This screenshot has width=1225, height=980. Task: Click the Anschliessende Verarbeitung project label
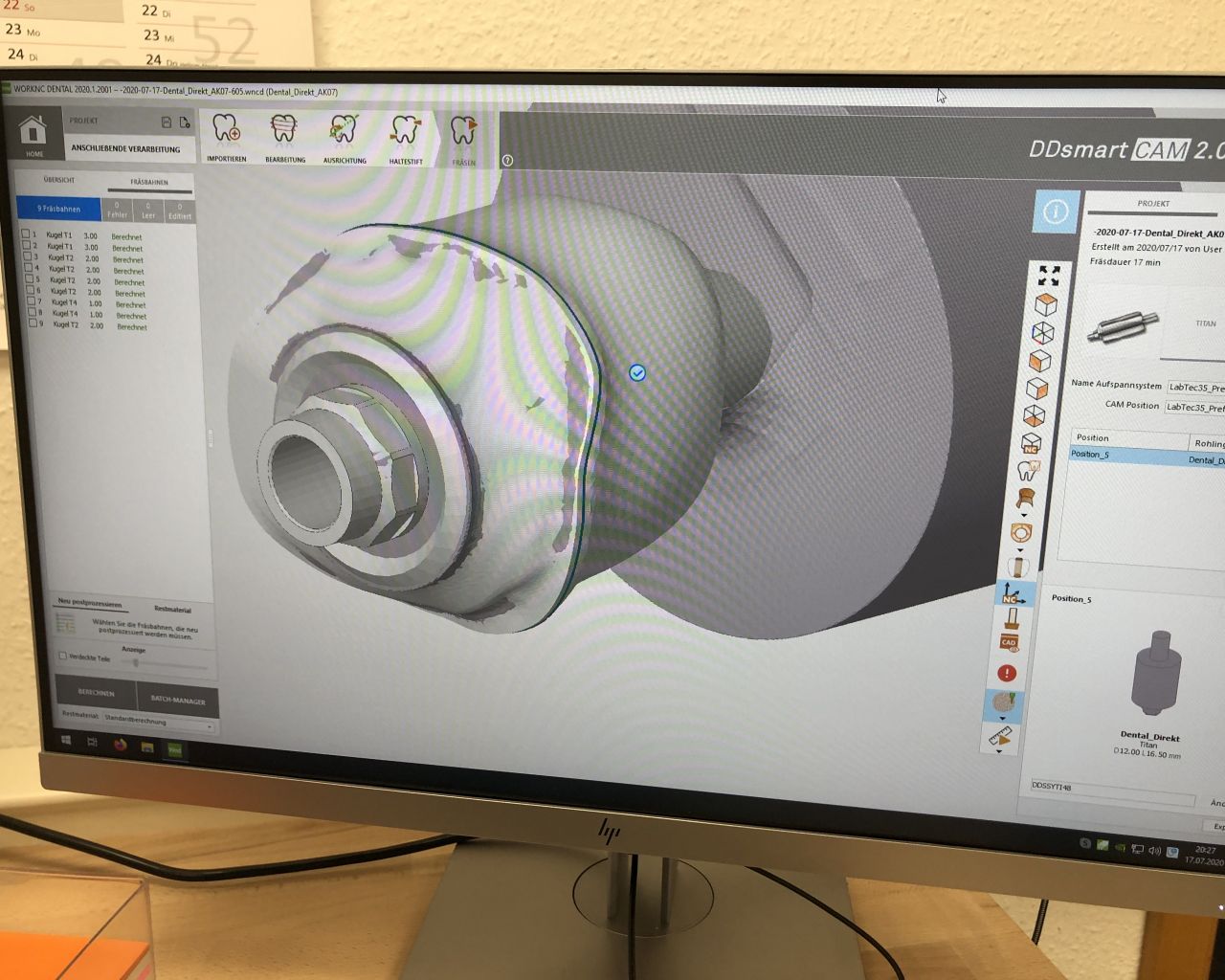[x=125, y=149]
